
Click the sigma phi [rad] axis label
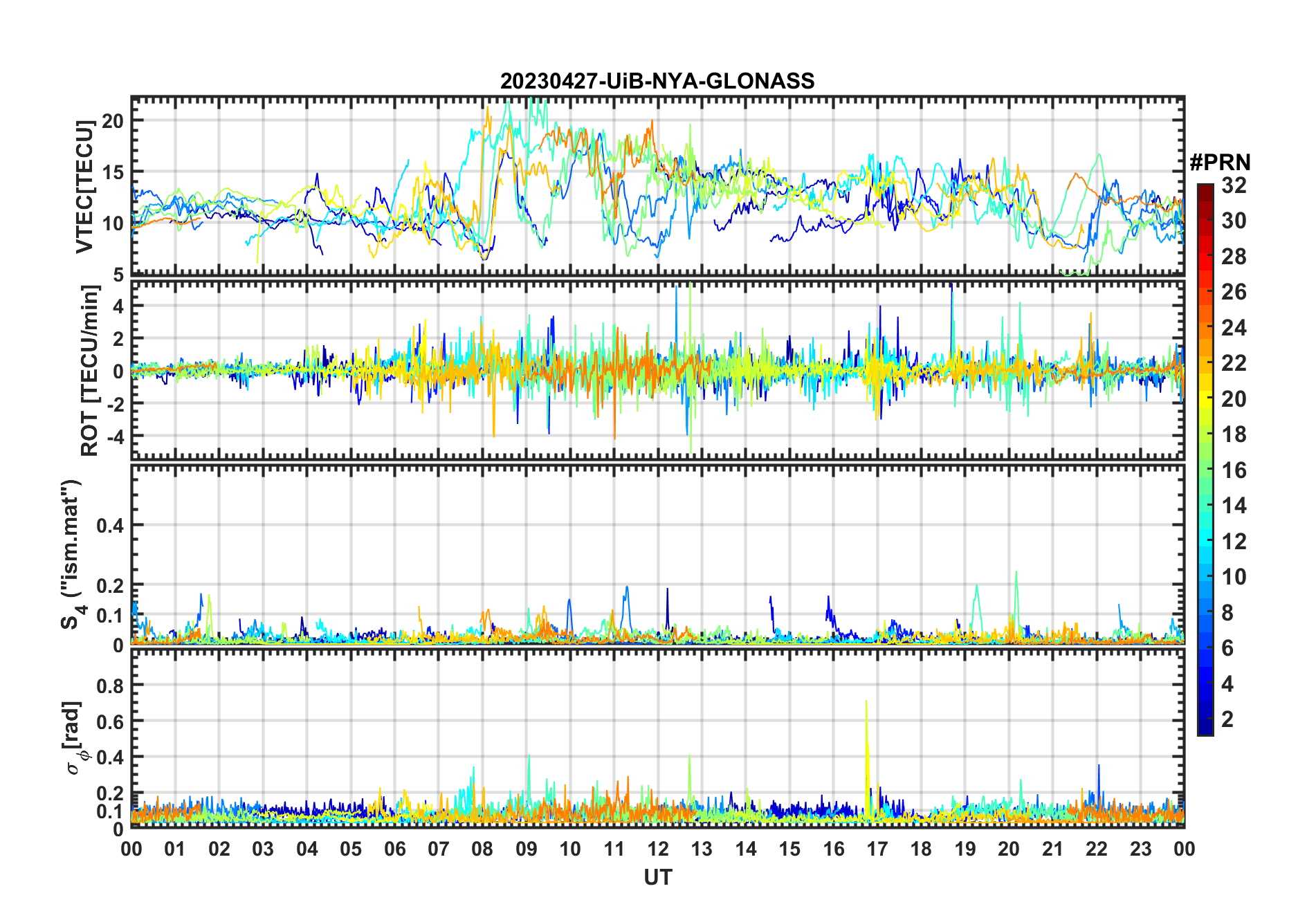[x=75, y=738]
